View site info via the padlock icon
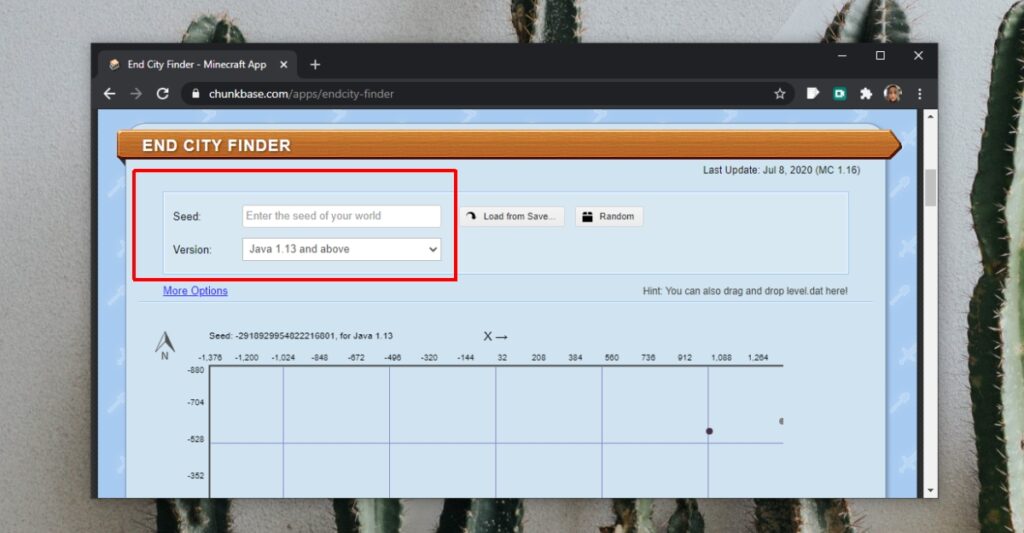Screen dimensions: 1024x533 [x=195, y=94]
